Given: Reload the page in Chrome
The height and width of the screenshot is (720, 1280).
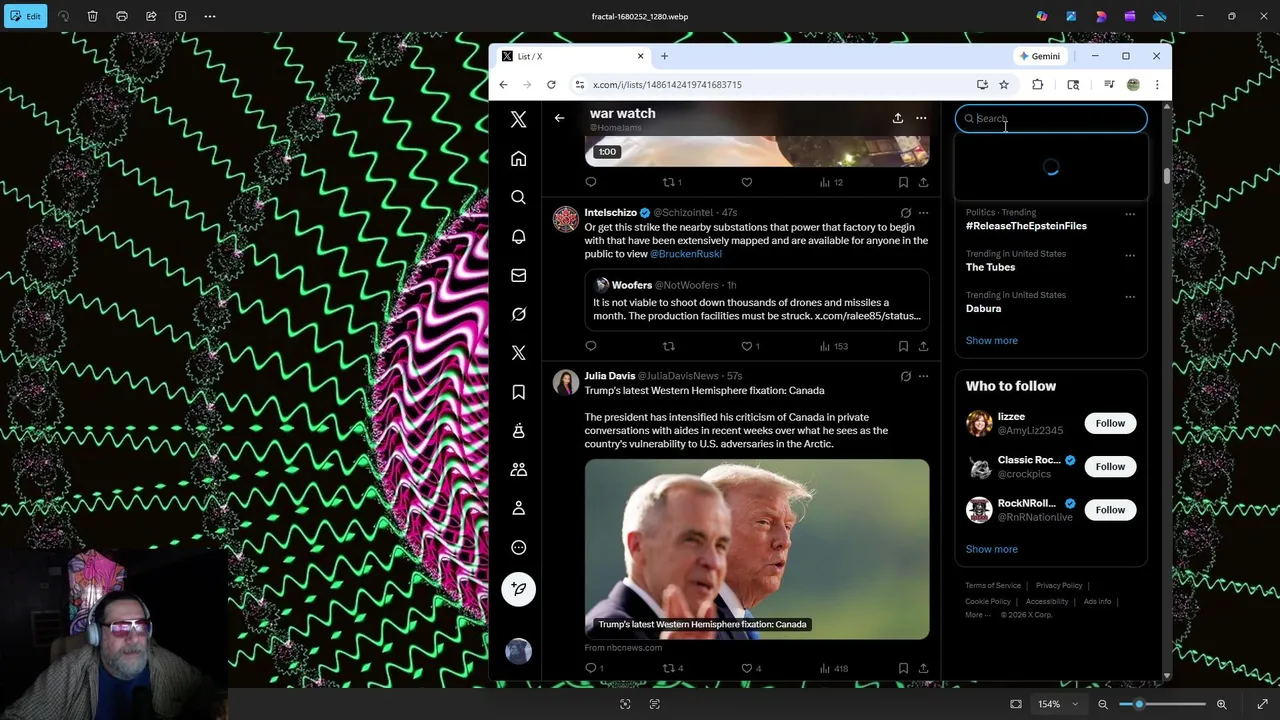Looking at the screenshot, I should [551, 85].
